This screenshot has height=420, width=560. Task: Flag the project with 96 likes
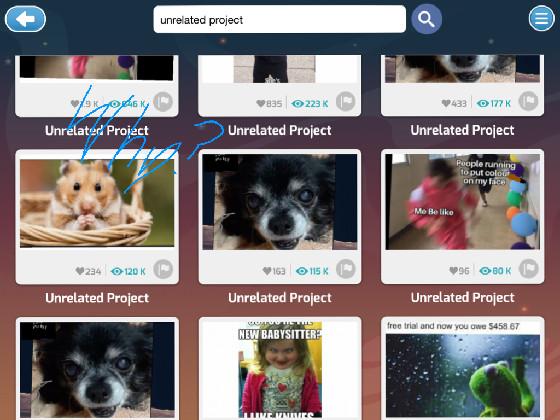coord(529,269)
